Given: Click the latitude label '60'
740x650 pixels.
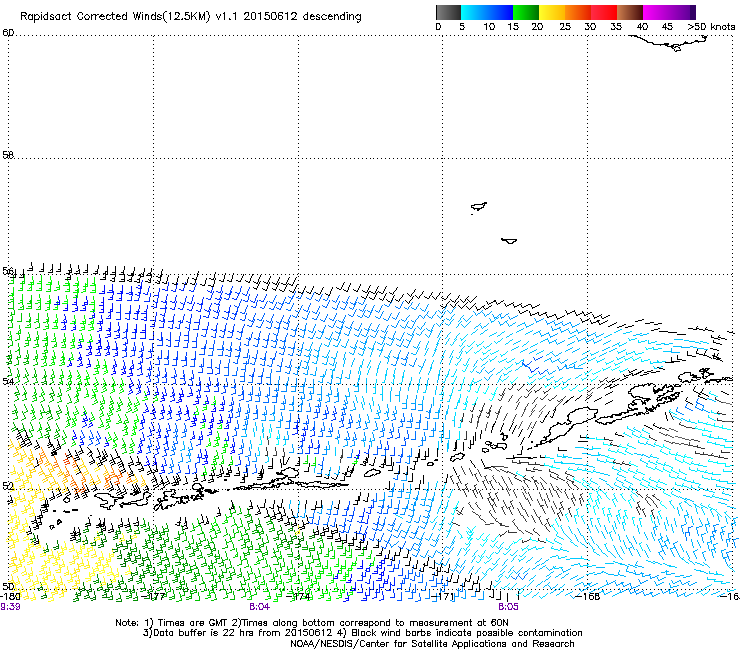Looking at the screenshot, I should click(8, 33).
